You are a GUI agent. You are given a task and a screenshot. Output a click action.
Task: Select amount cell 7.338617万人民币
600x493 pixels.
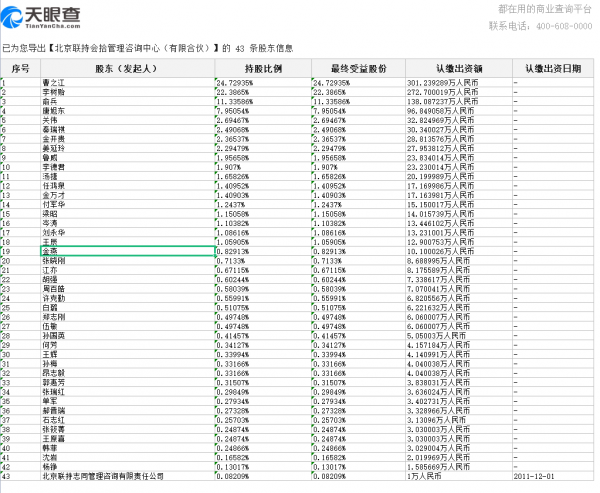click(x=459, y=280)
